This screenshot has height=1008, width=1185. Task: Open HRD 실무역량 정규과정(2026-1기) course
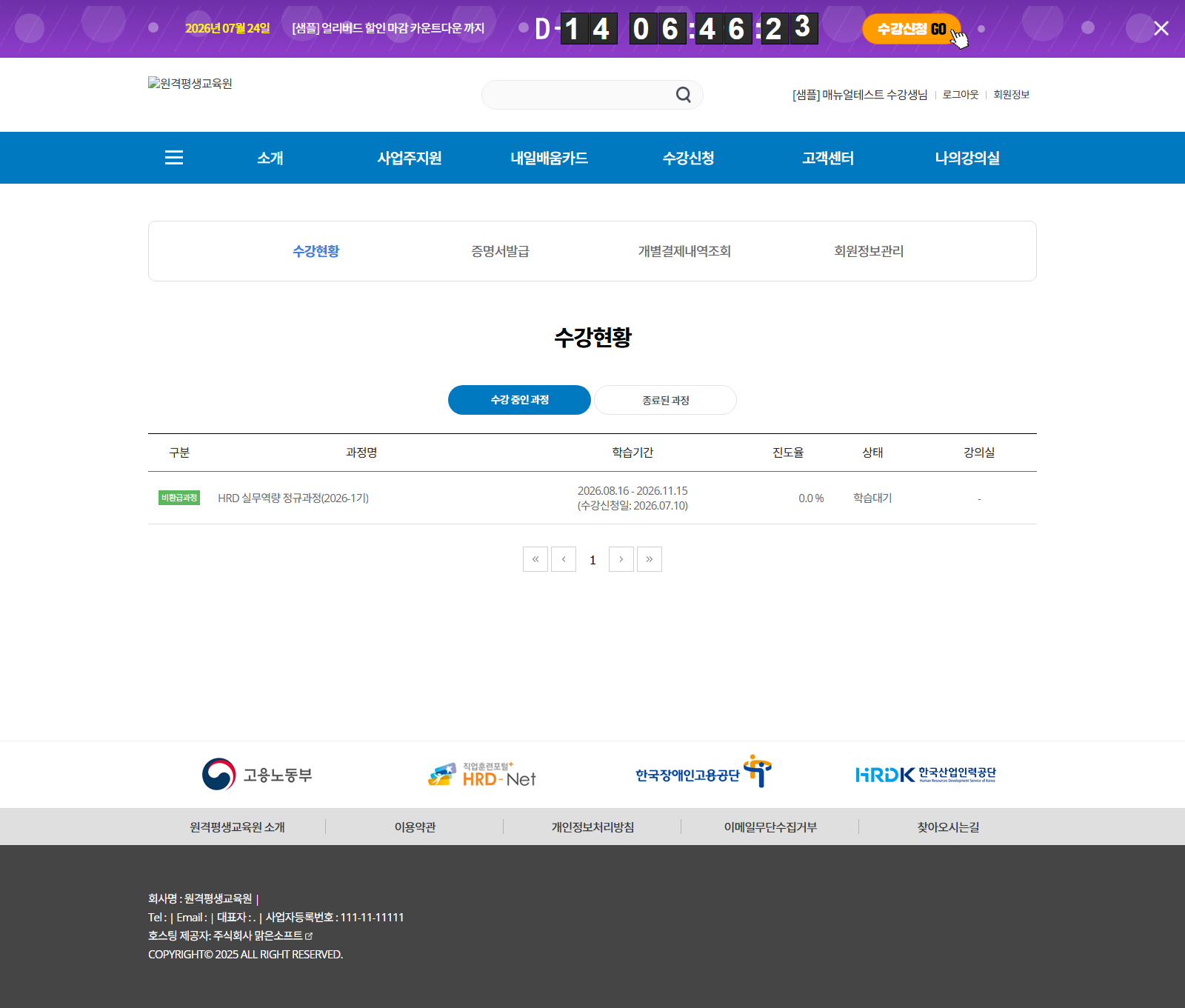pyautogui.click(x=293, y=498)
